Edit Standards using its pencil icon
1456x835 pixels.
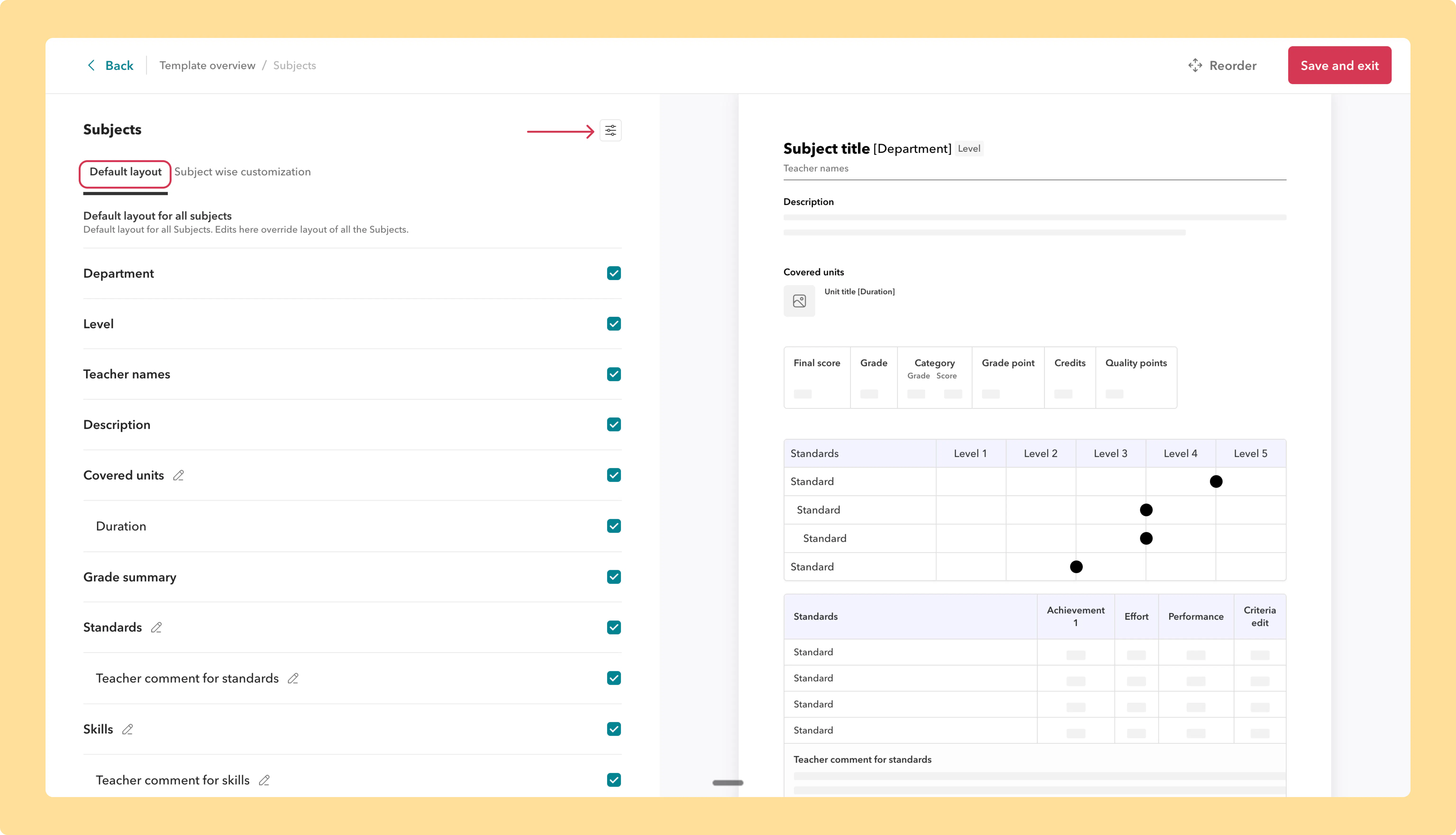[x=156, y=627]
